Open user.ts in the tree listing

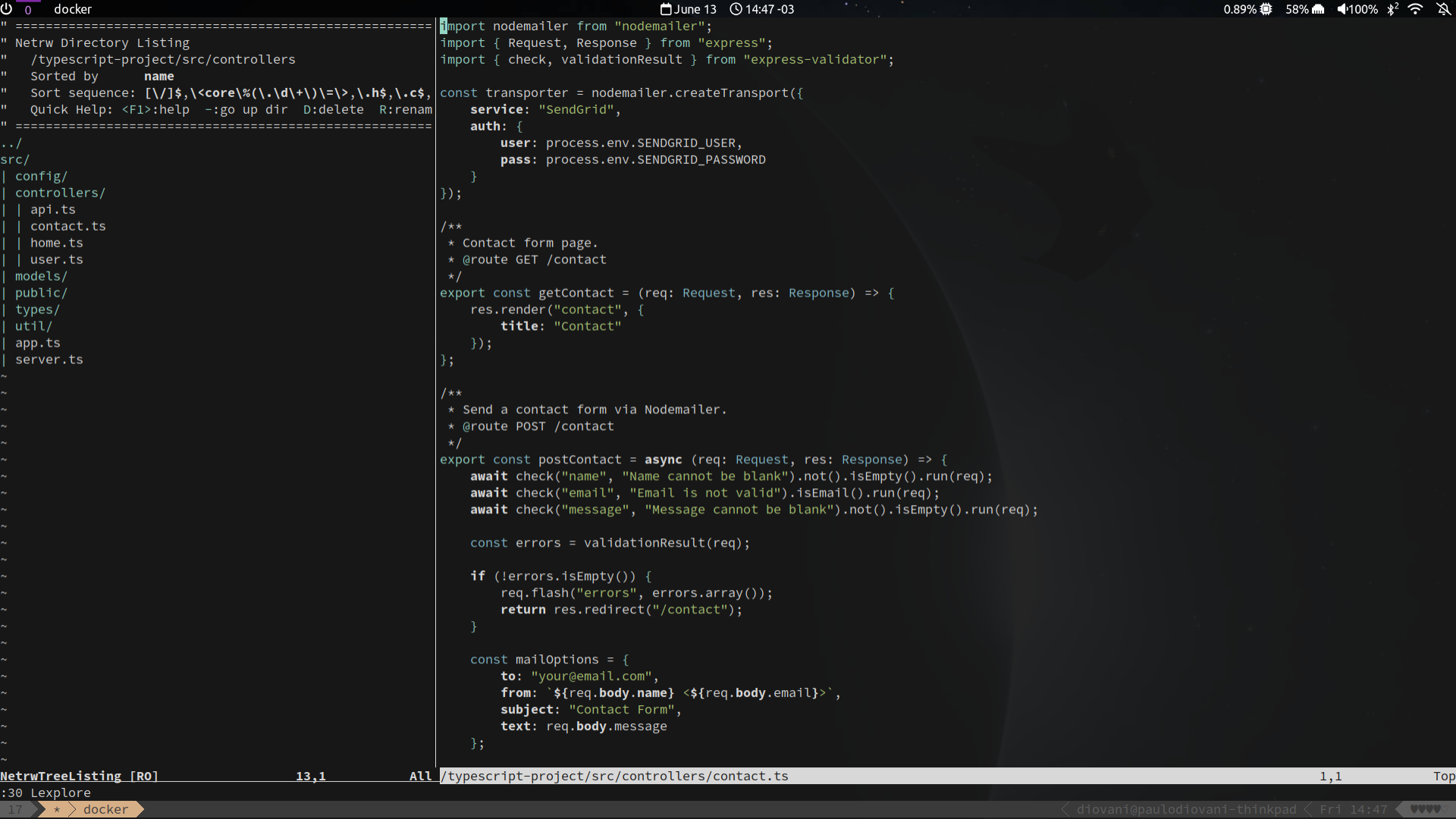(x=57, y=260)
